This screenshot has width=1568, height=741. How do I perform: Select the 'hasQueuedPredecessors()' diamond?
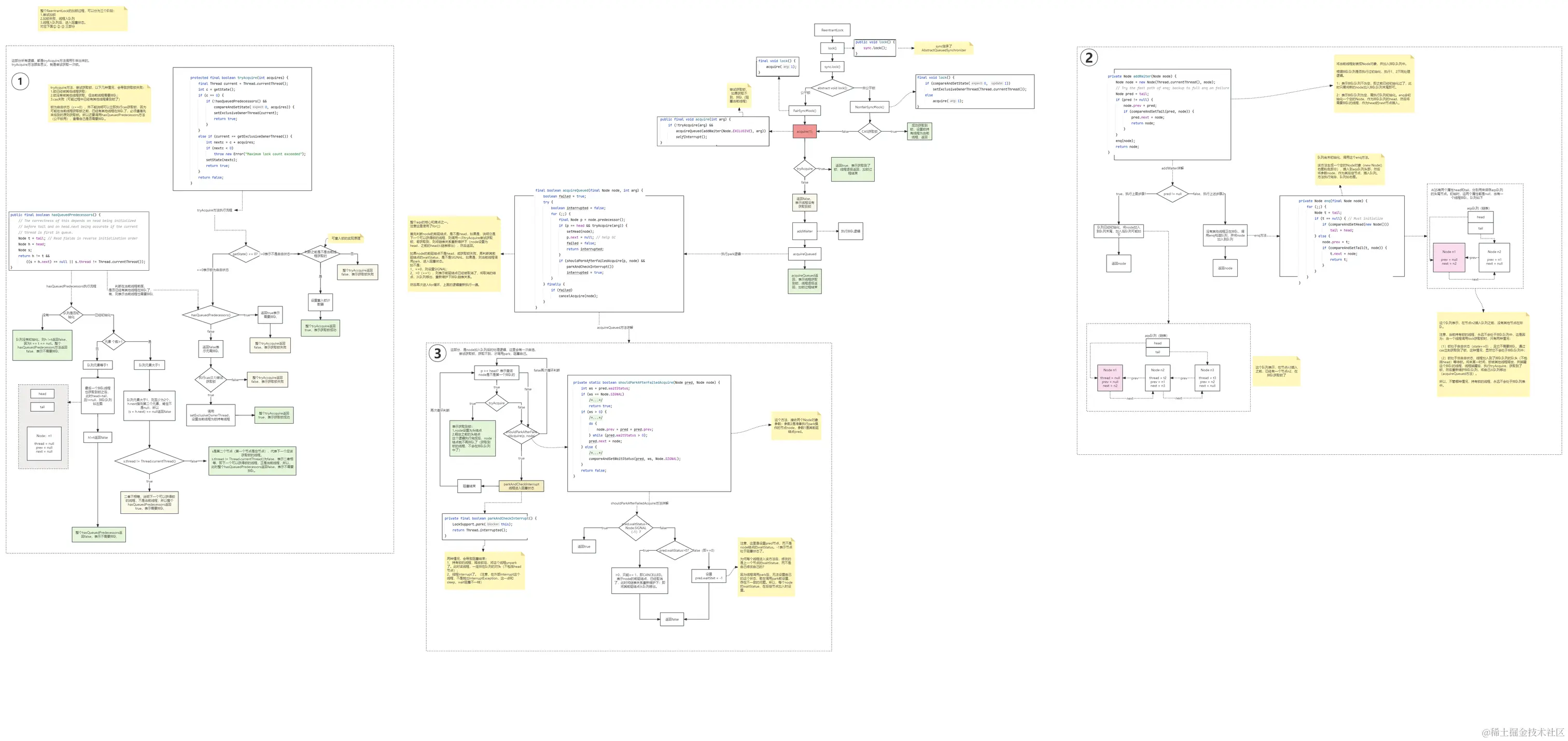[211, 315]
